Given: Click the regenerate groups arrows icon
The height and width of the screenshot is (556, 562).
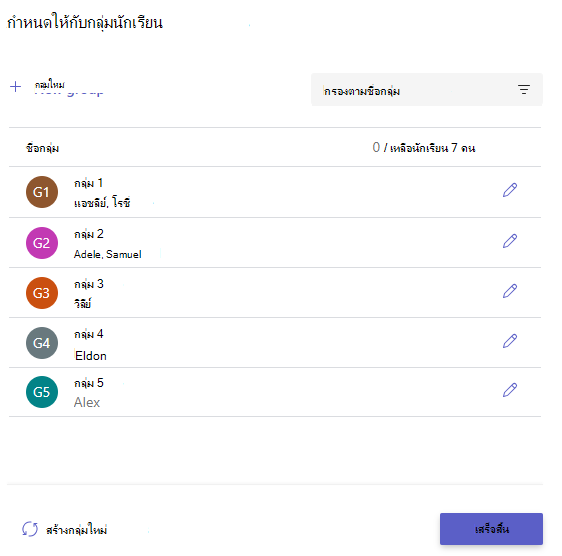Looking at the screenshot, I should click(x=30, y=529).
